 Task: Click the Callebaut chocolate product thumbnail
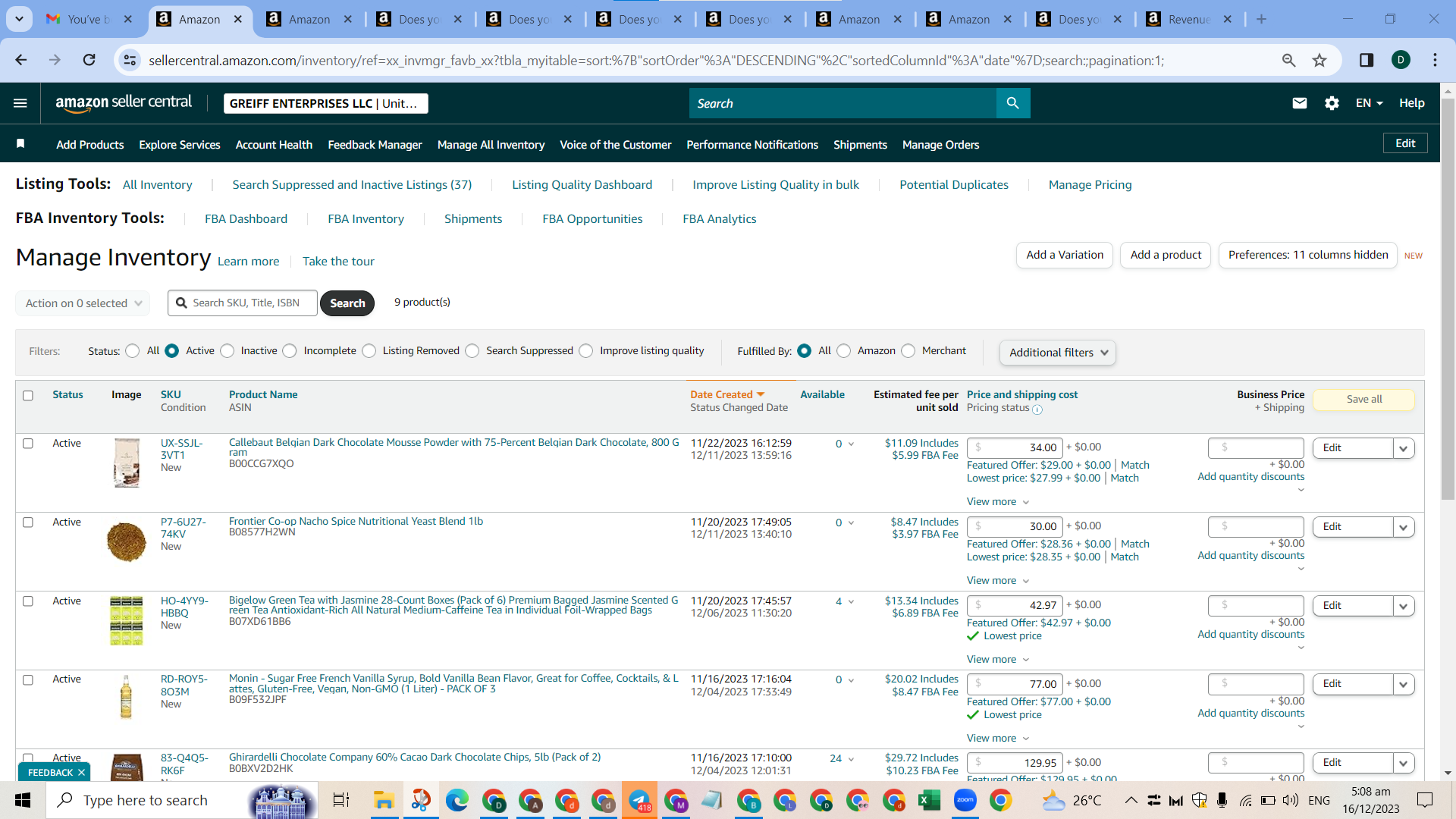click(127, 463)
